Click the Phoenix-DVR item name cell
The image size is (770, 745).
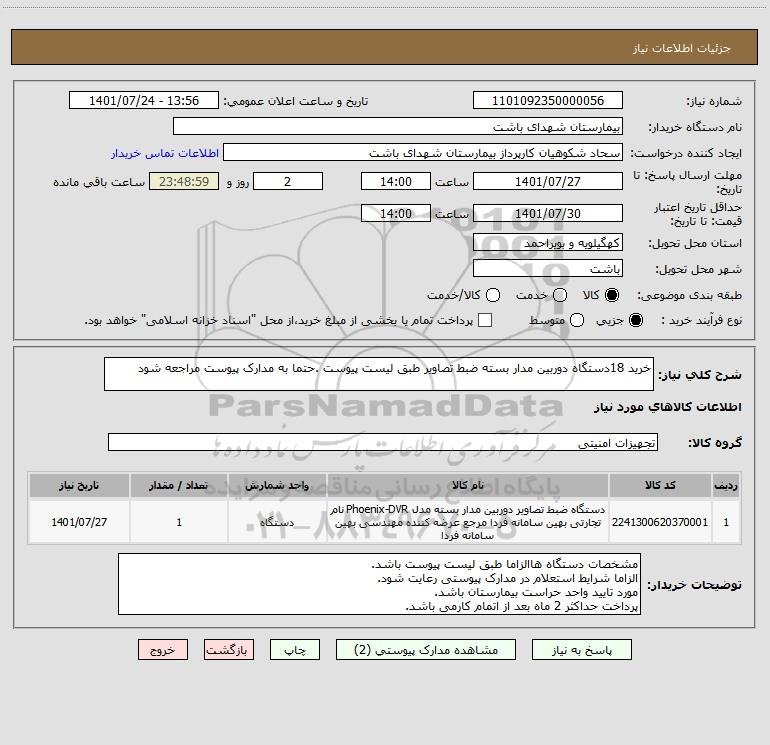tap(468, 522)
